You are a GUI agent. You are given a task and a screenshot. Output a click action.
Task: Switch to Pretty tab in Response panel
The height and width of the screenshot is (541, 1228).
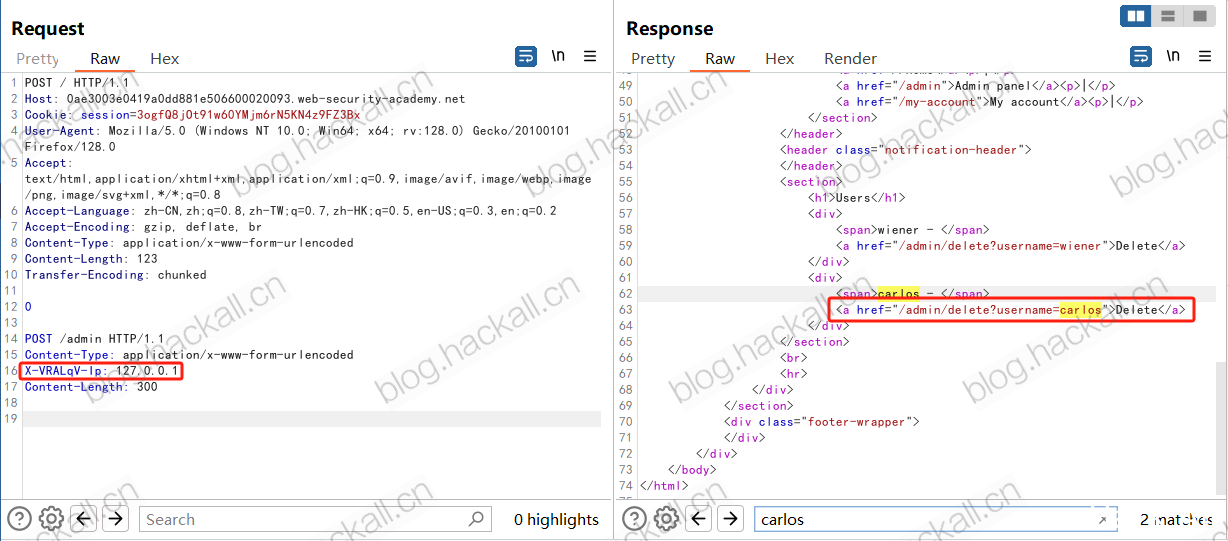653,59
